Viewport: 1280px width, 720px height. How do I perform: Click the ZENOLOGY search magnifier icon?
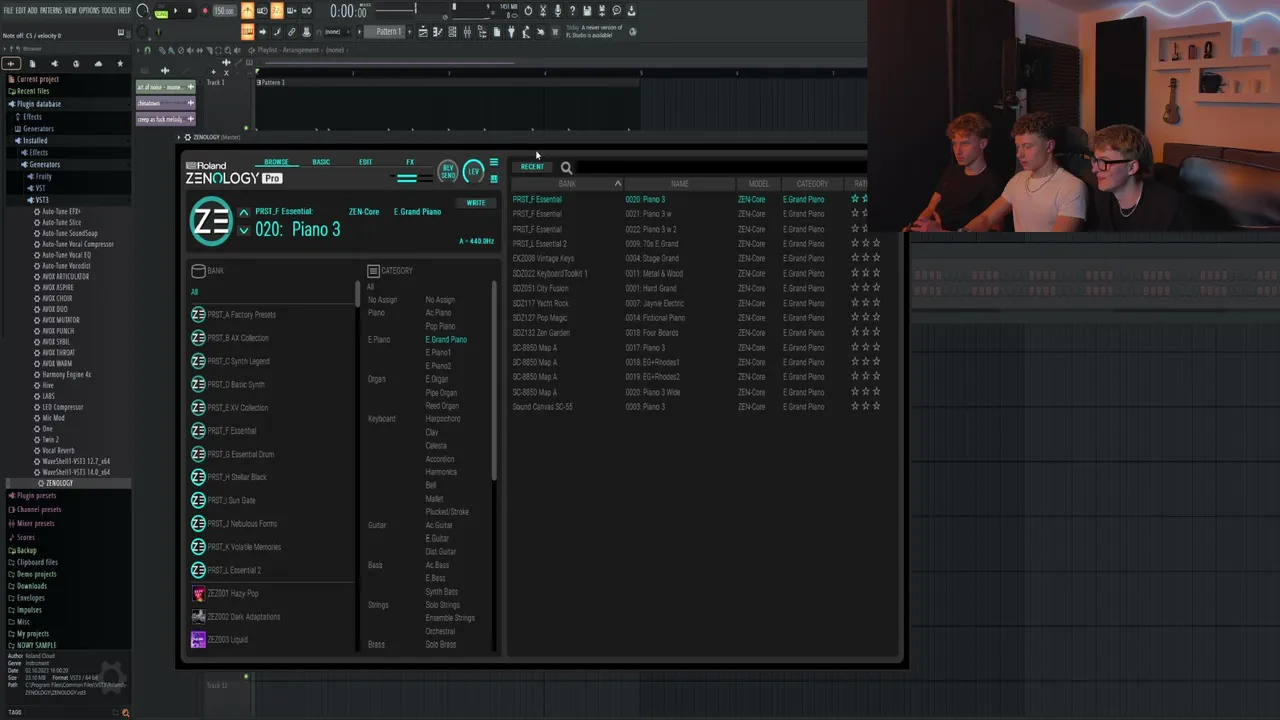(566, 168)
